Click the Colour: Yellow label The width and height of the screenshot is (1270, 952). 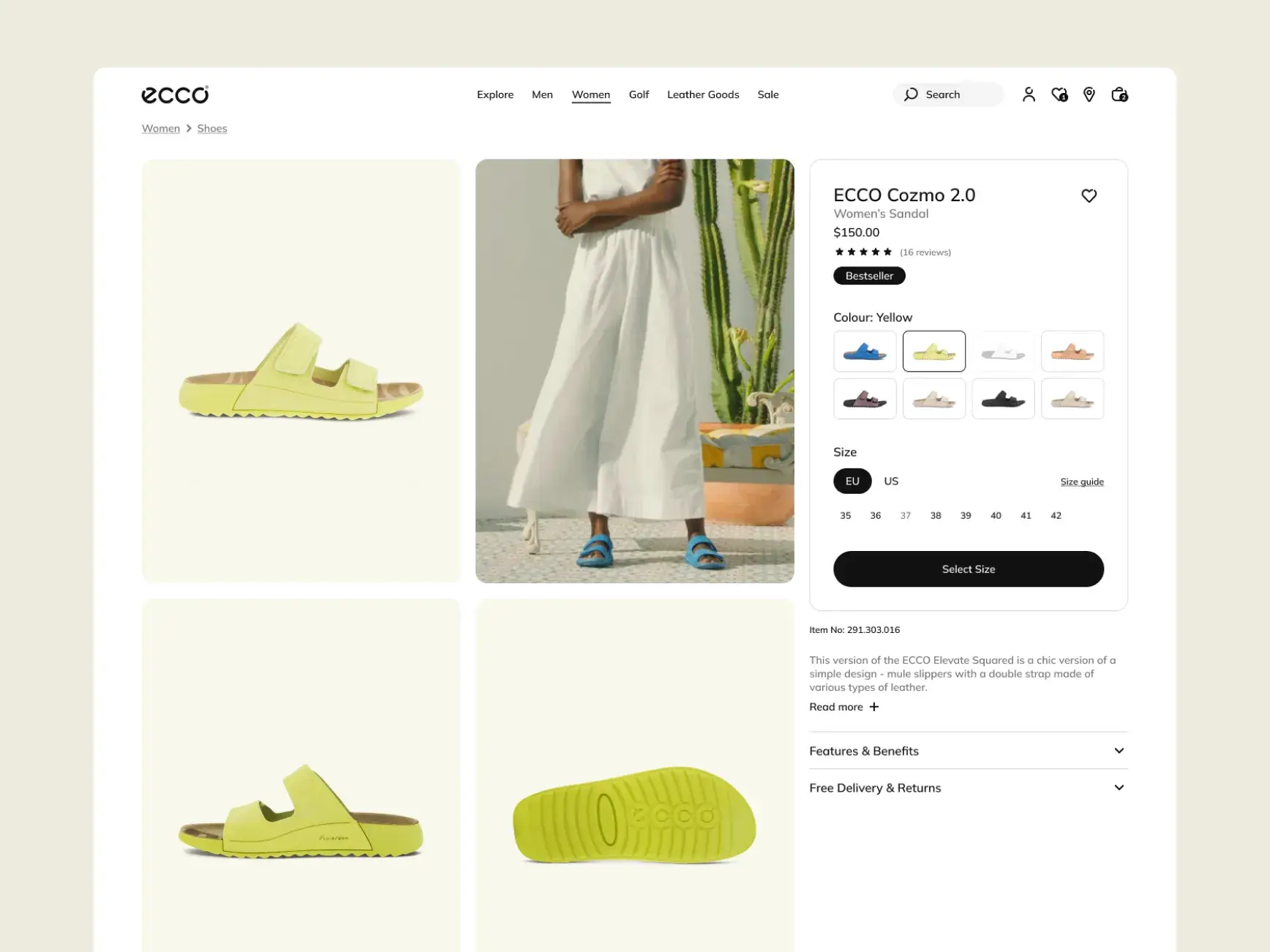pos(873,318)
